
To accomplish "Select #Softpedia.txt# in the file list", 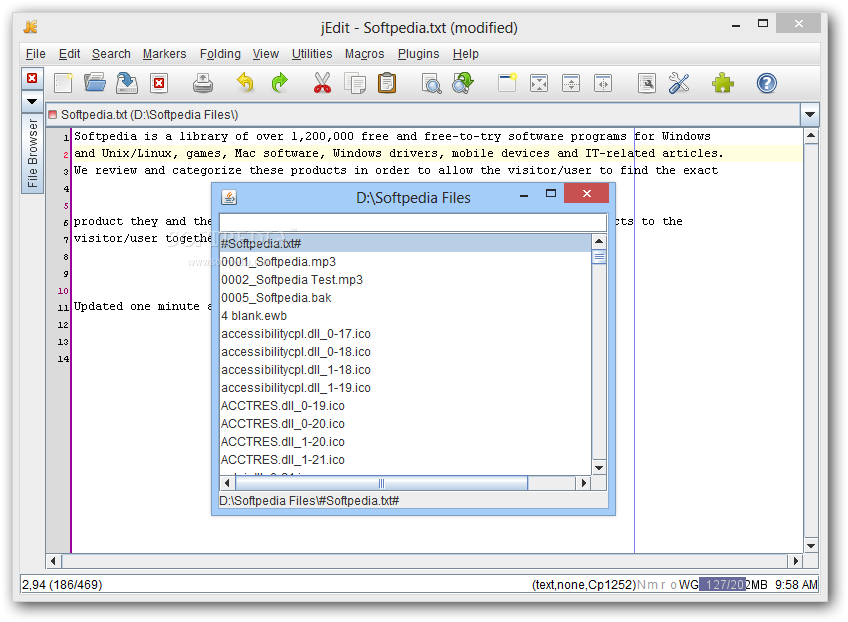I will tap(405, 243).
